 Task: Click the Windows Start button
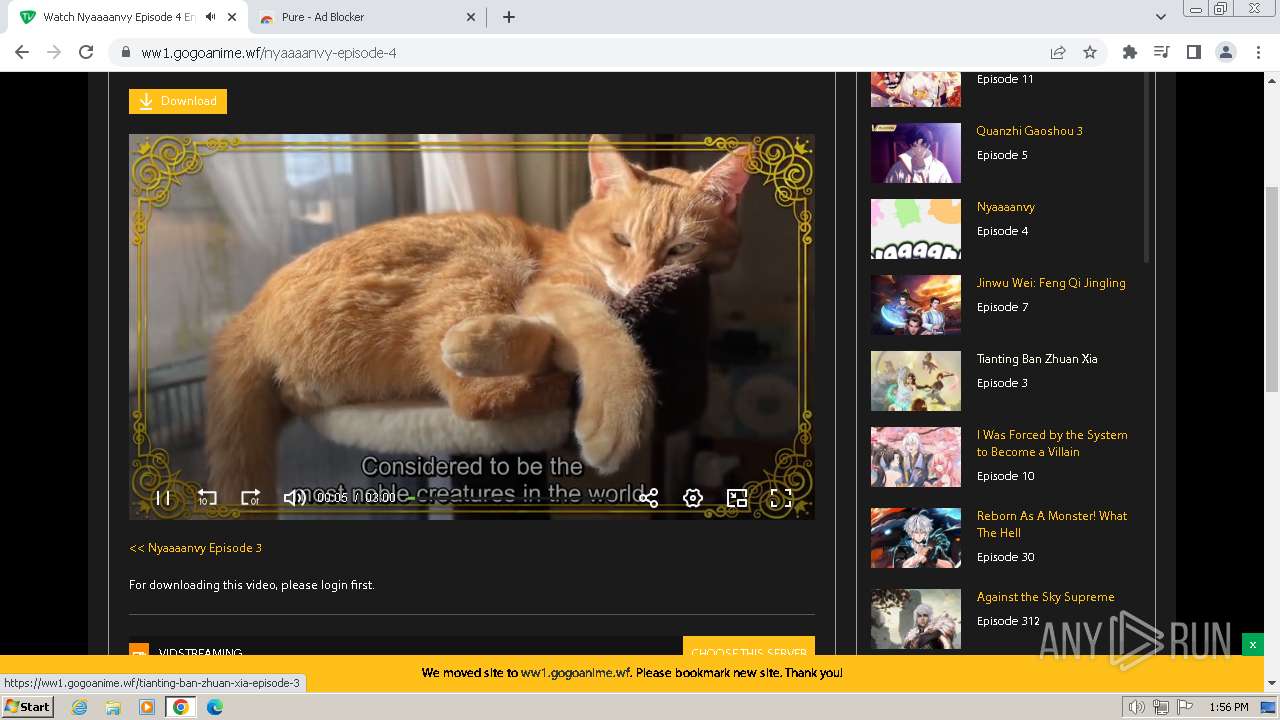[x=28, y=706]
